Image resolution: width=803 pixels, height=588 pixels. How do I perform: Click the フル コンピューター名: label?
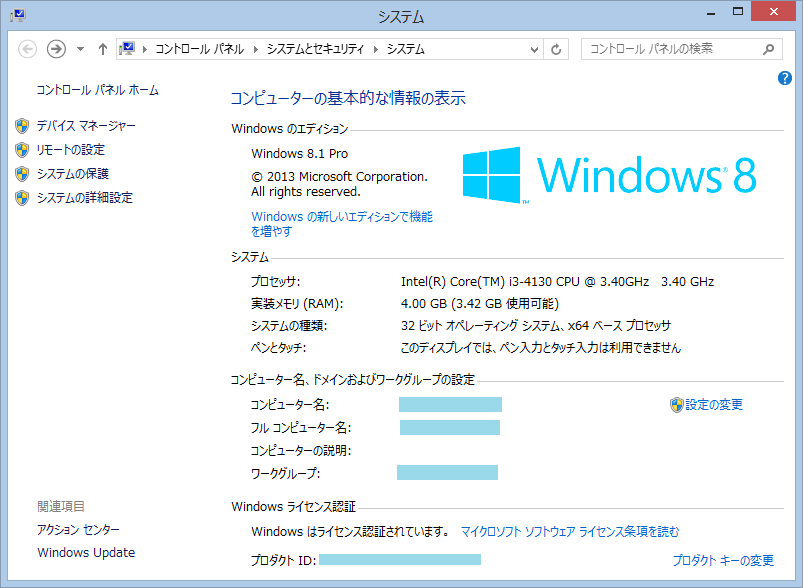(x=301, y=428)
